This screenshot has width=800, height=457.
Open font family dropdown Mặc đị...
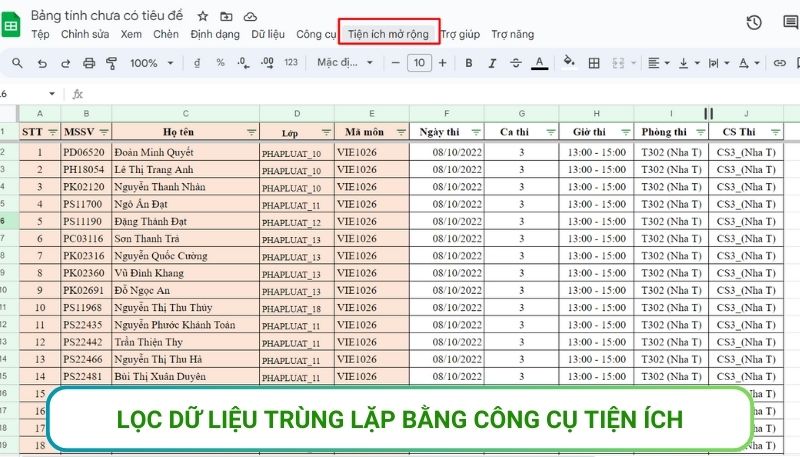pyautogui.click(x=345, y=63)
